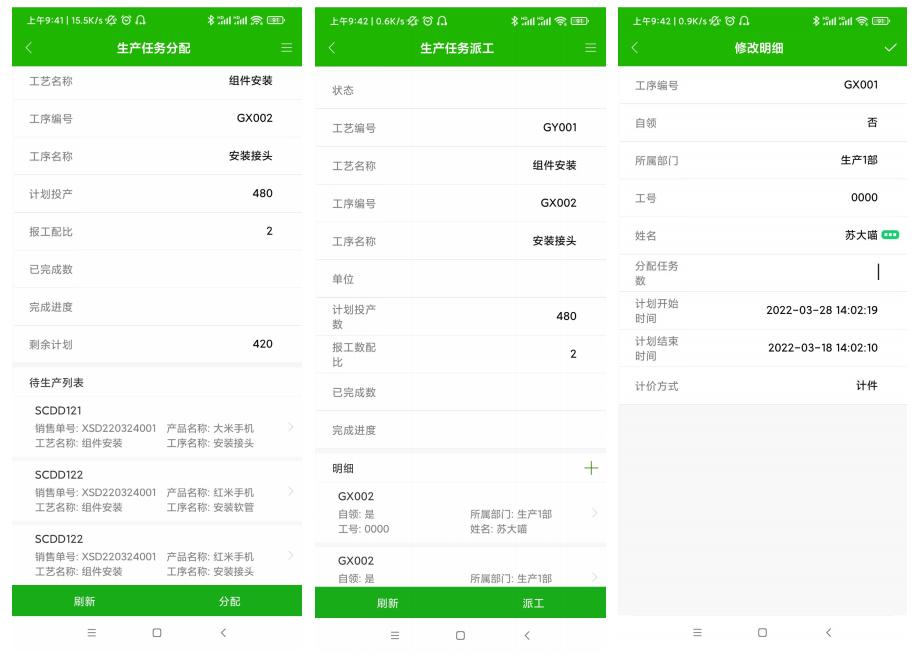Change 计划结束时间 value 2022-03-18 14:02:10
Viewport: 919px width, 657px height.
click(823, 348)
